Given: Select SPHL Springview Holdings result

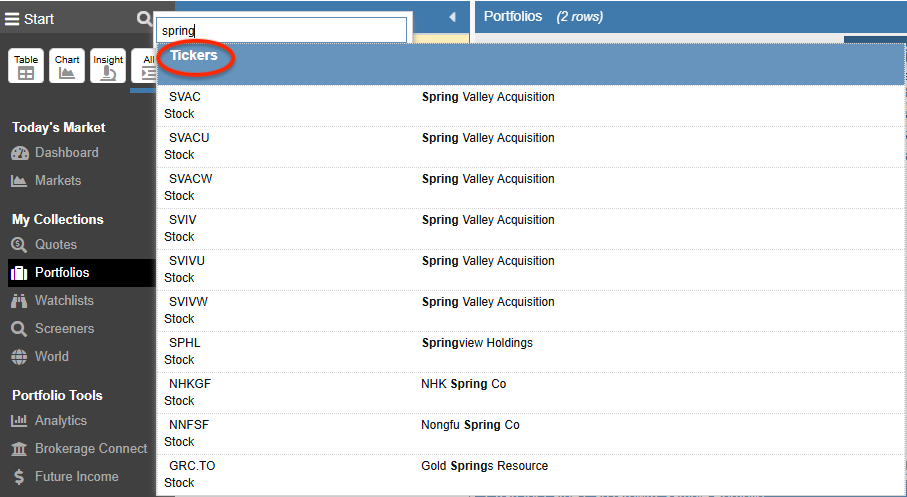Looking at the screenshot, I should point(530,352).
